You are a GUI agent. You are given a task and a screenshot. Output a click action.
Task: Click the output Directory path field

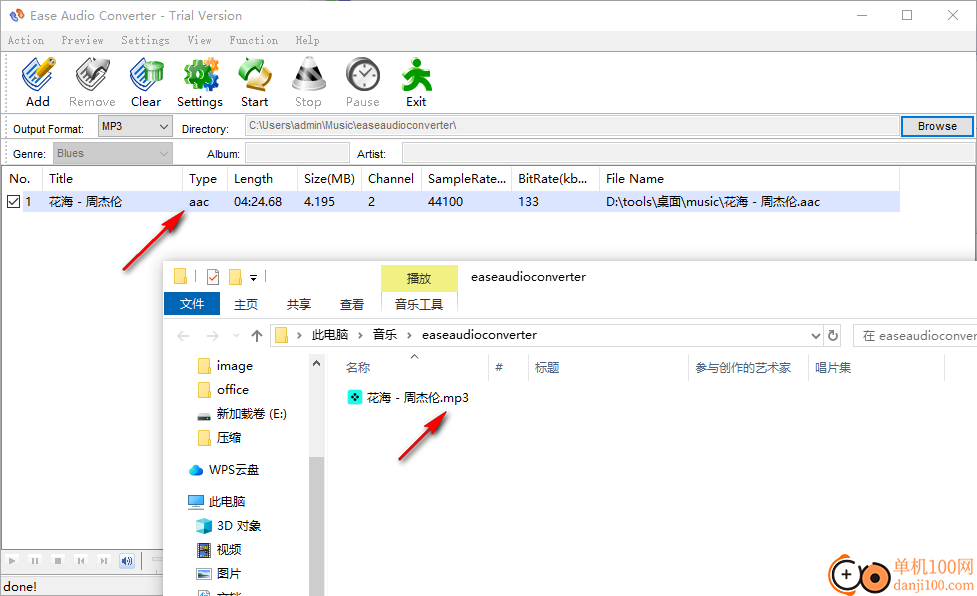pos(572,126)
